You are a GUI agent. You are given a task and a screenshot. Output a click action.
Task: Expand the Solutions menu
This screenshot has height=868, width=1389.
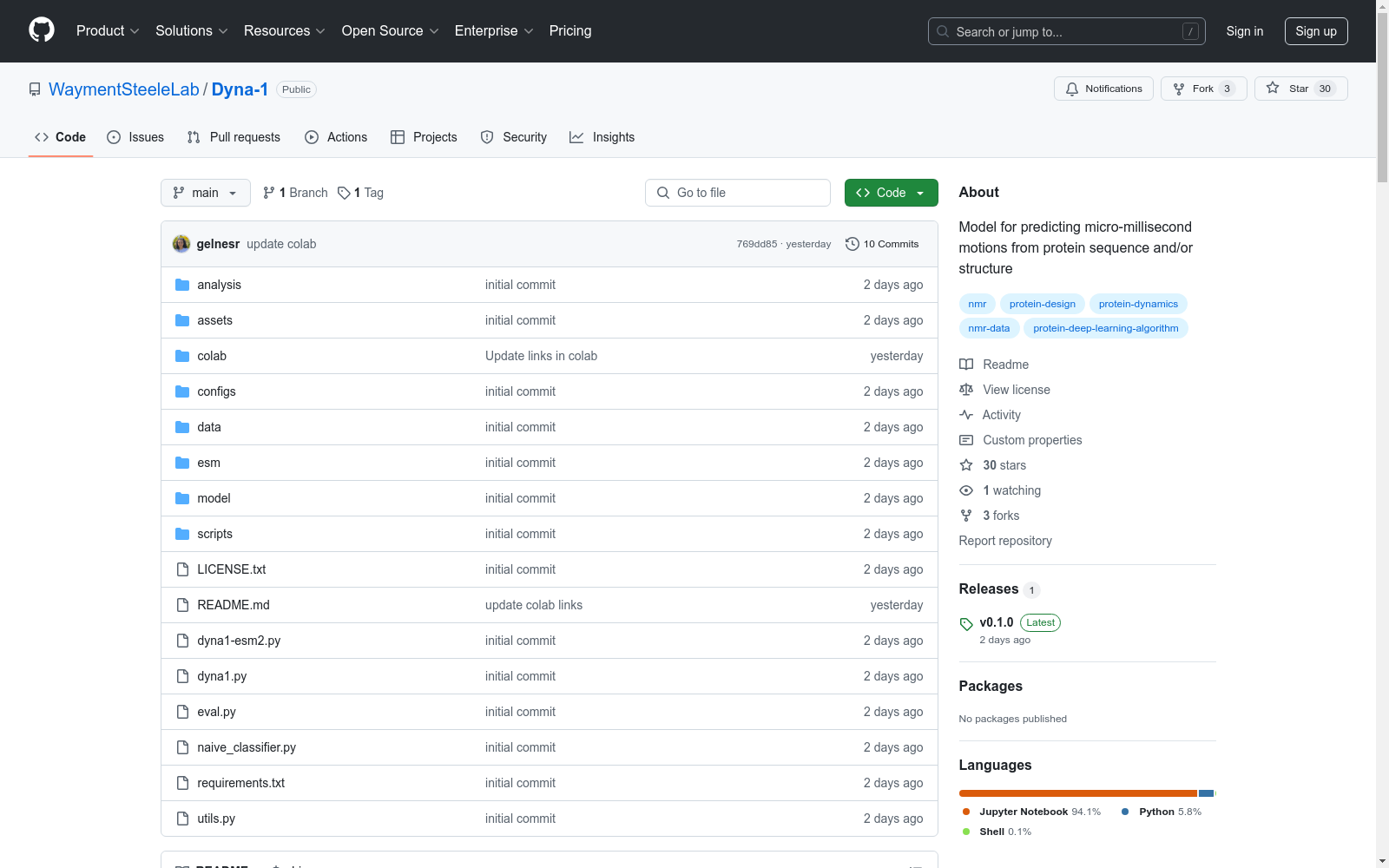tap(192, 30)
